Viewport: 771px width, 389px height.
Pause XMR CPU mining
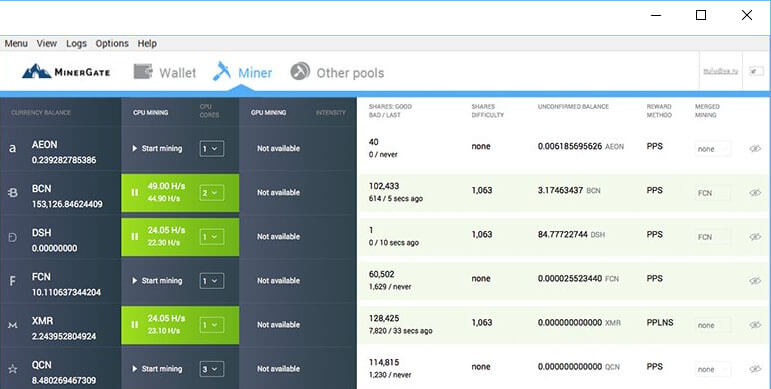click(135, 325)
